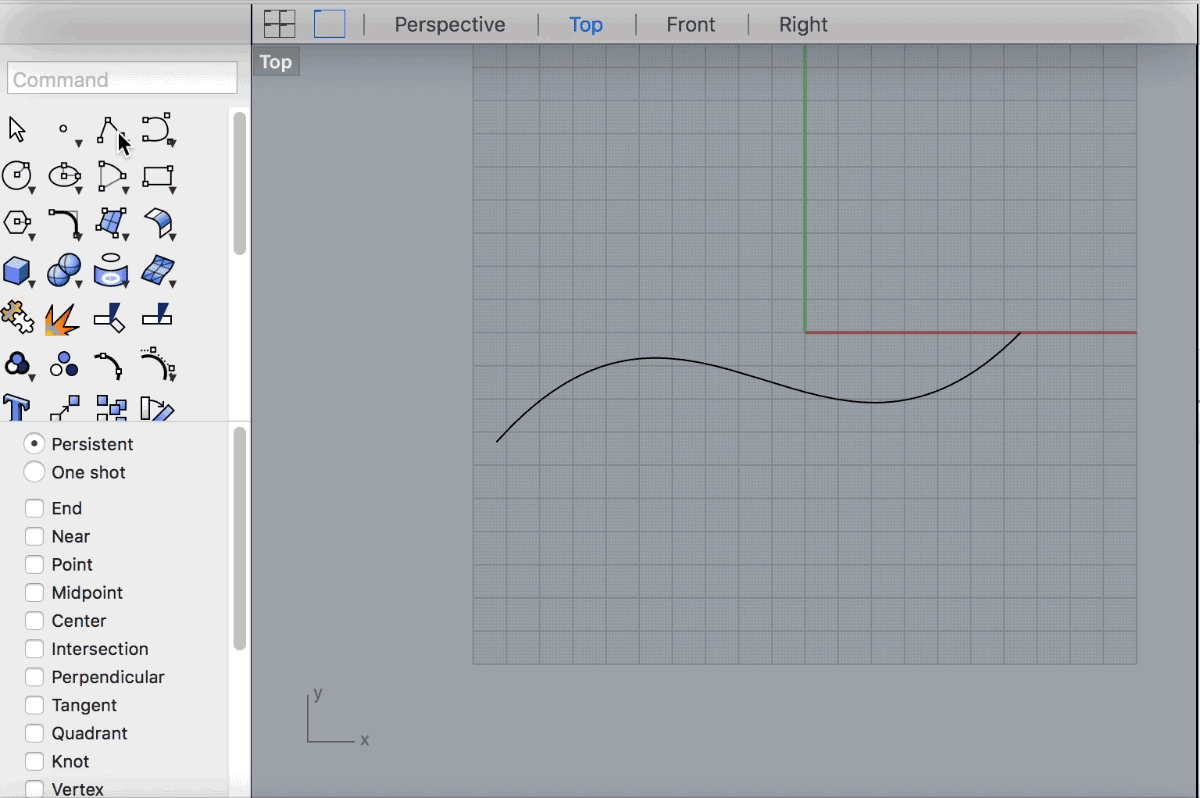This screenshot has width=1200, height=798.
Task: Select the Polyline tool
Action: [109, 129]
